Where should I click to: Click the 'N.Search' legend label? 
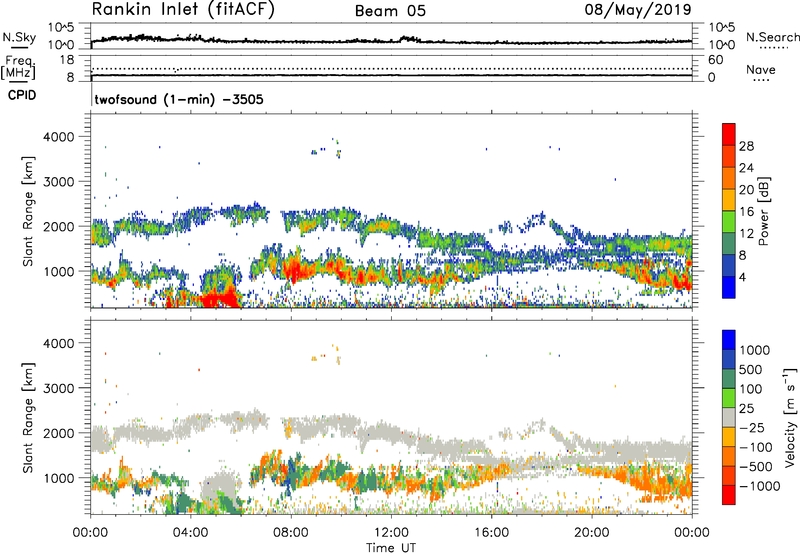click(773, 37)
